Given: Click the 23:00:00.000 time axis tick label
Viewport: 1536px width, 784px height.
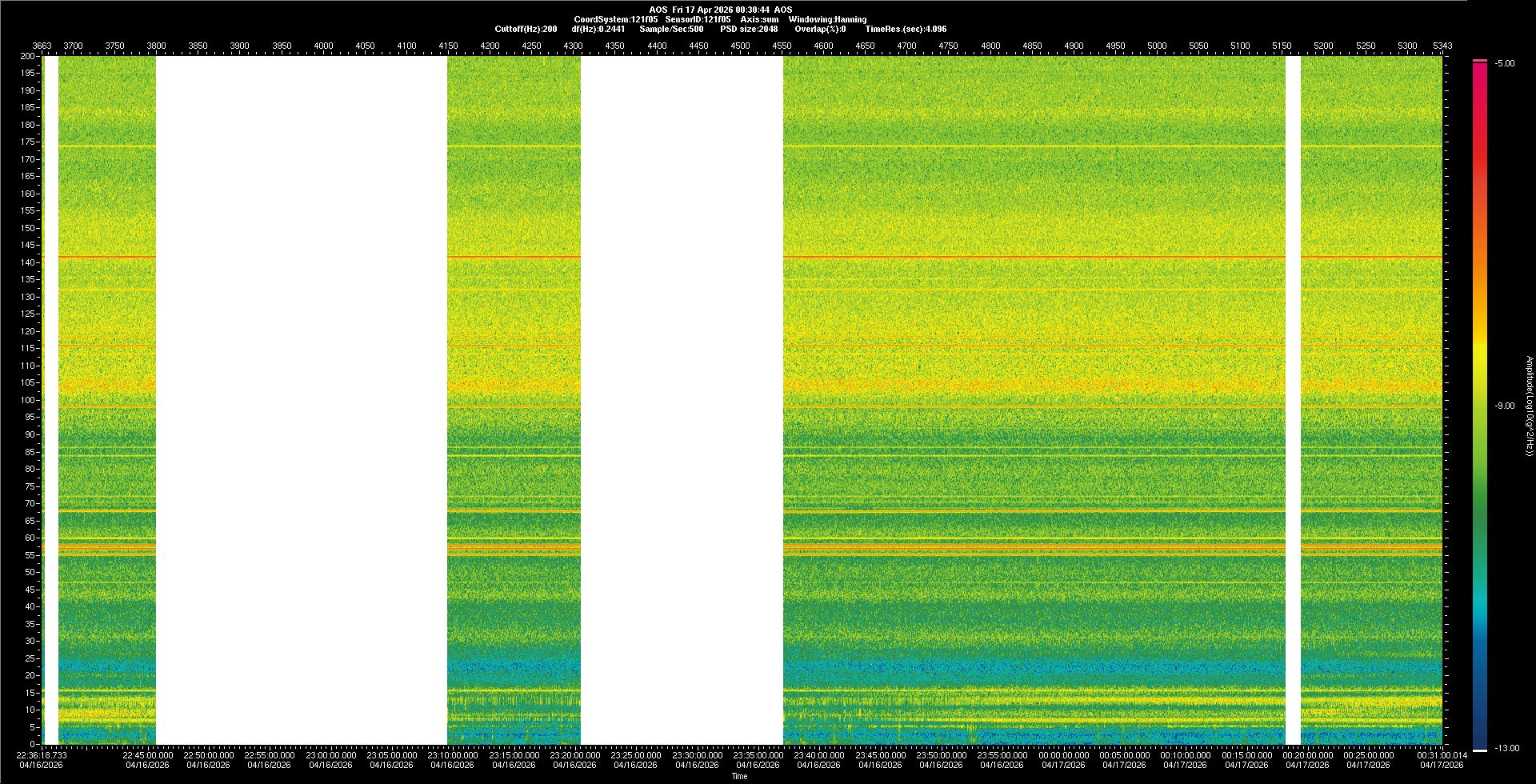Looking at the screenshot, I should pyautogui.click(x=330, y=754).
